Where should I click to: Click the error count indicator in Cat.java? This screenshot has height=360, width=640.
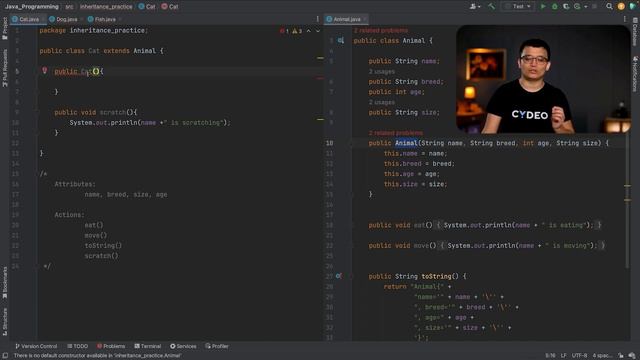coord(284,31)
